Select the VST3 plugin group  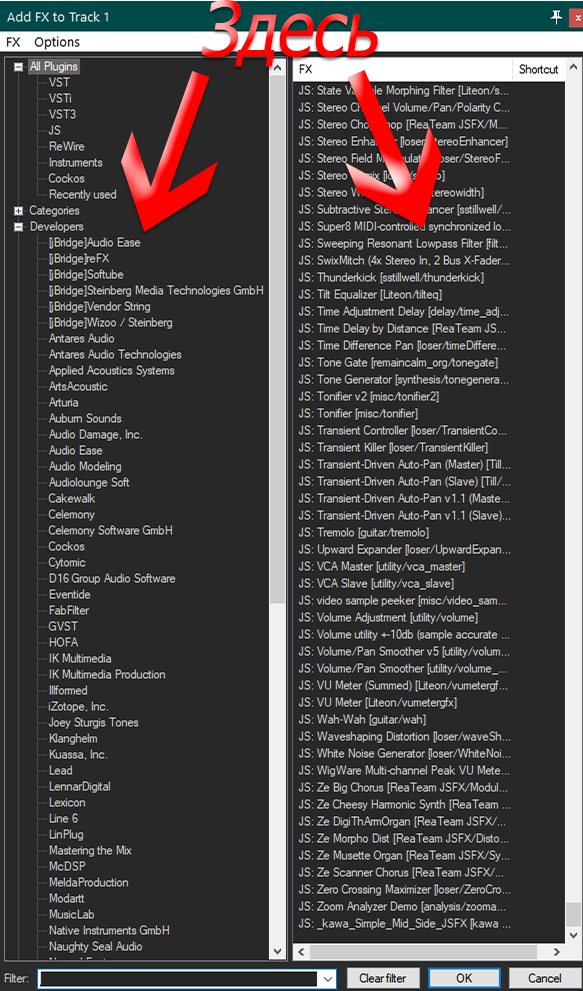pos(62,114)
